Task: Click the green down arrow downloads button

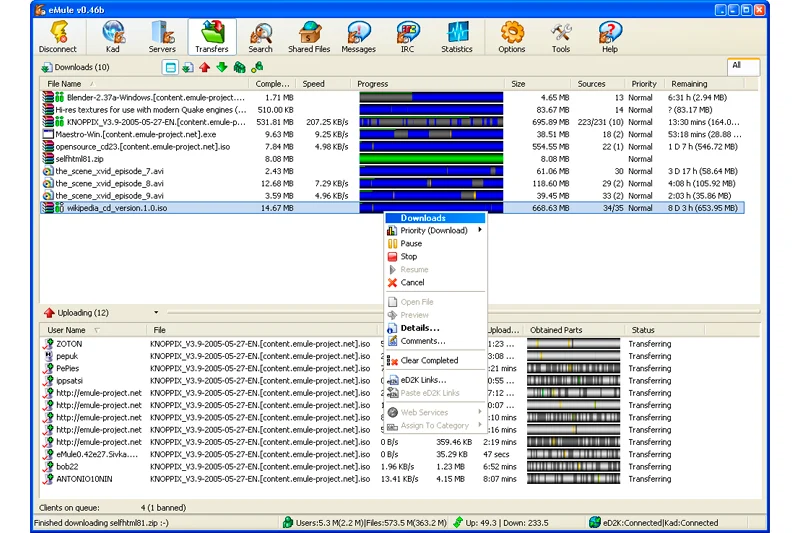Action: tap(222, 67)
